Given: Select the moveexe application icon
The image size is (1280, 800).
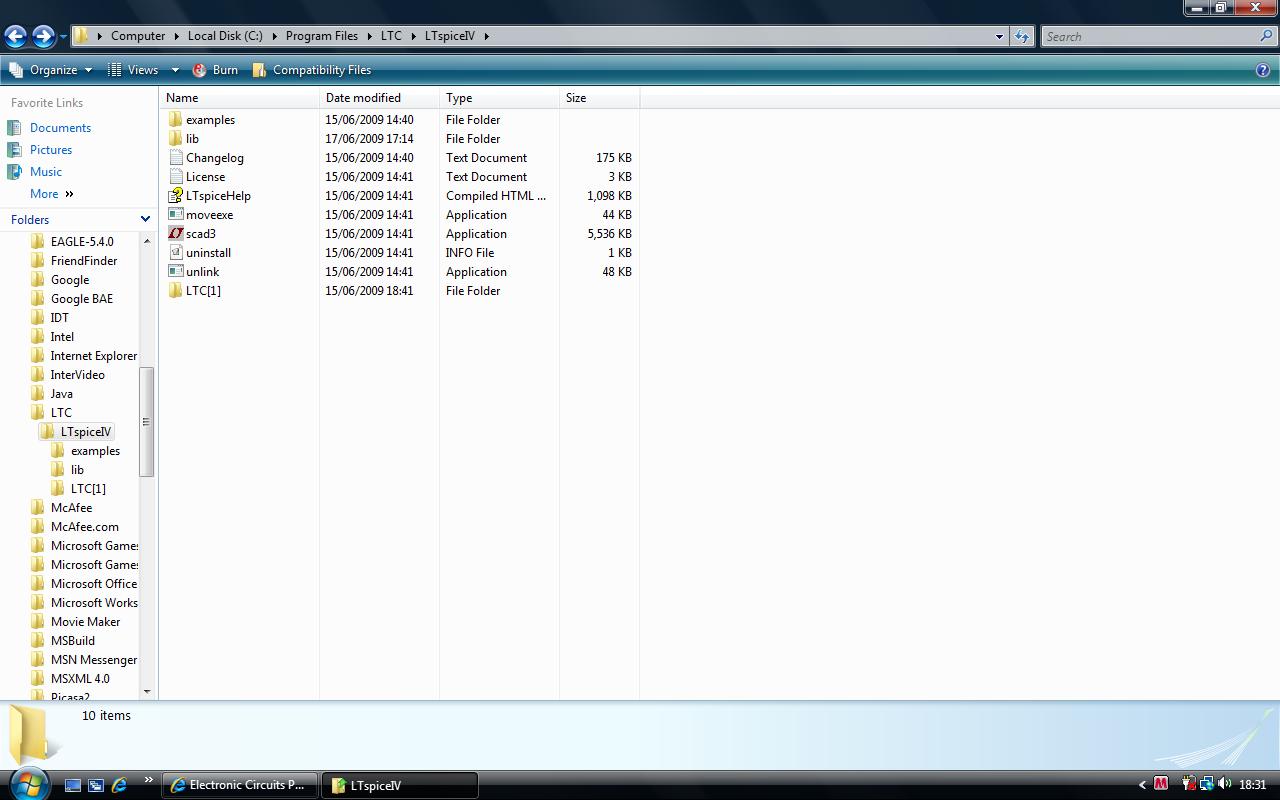Looking at the screenshot, I should (x=176, y=215).
